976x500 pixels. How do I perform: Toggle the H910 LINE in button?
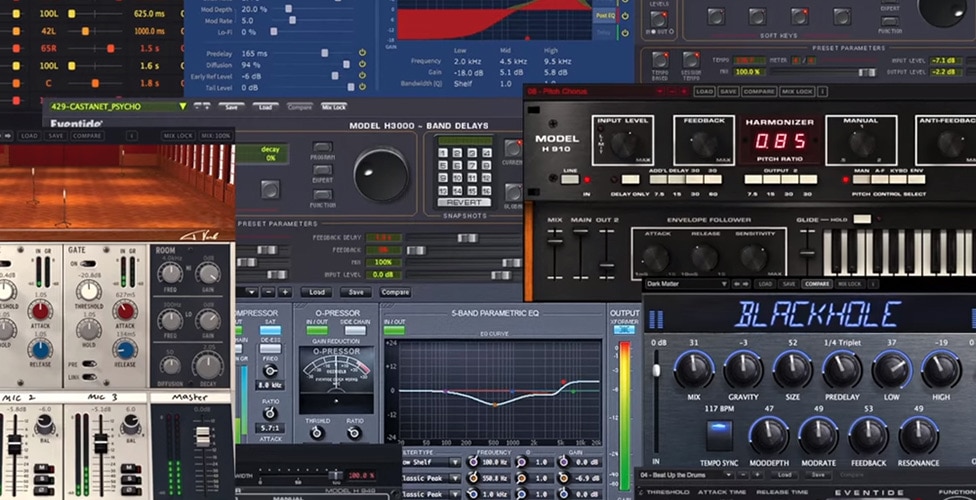click(570, 179)
